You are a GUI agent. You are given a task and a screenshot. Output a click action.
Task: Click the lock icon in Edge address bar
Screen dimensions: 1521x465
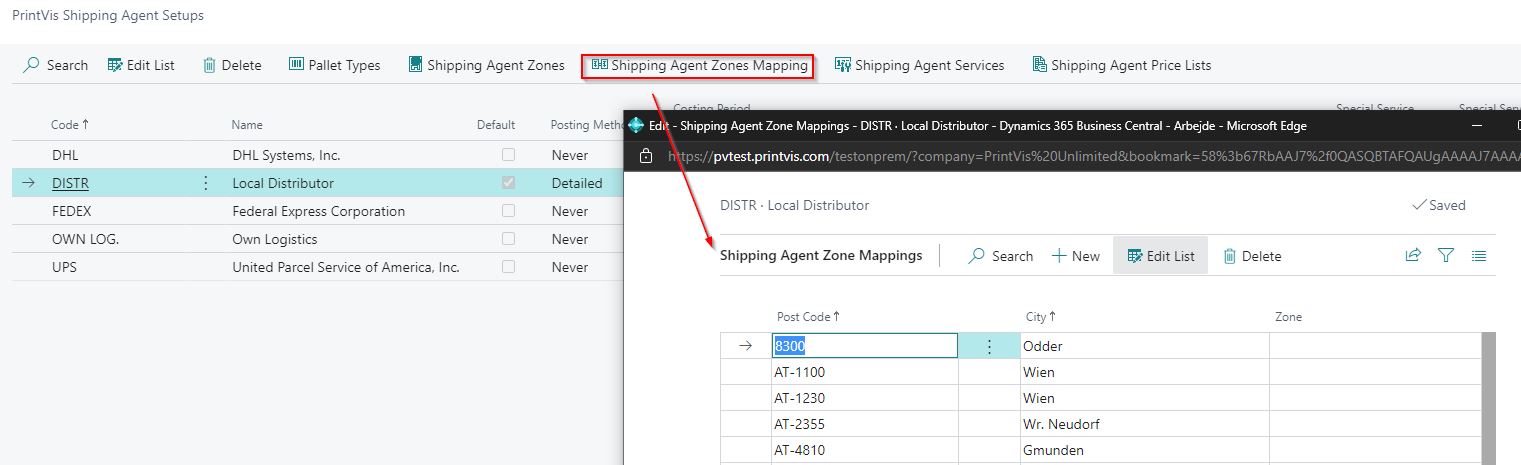pyautogui.click(x=646, y=156)
